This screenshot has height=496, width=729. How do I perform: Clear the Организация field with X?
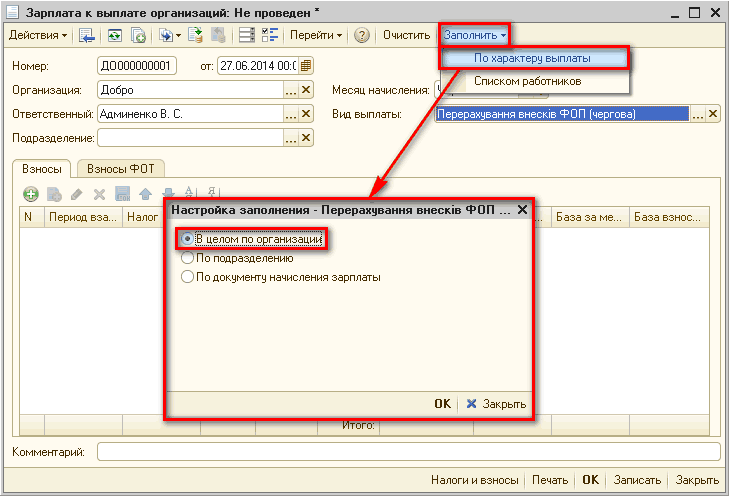click(308, 90)
